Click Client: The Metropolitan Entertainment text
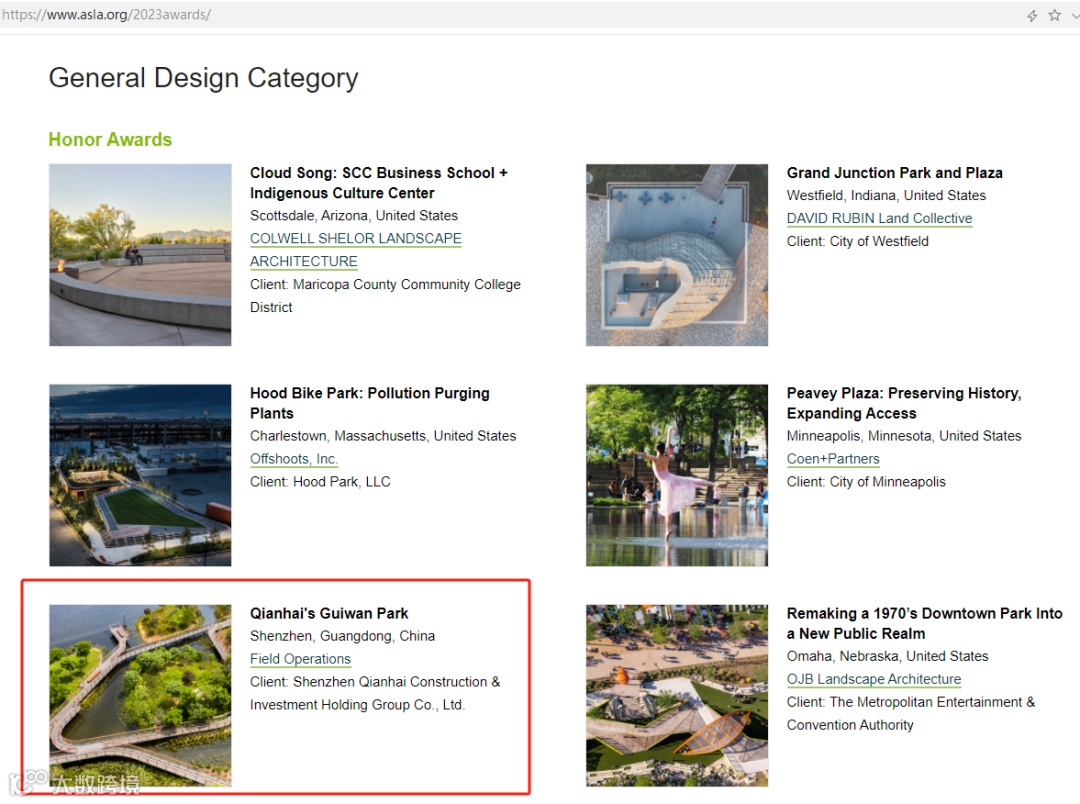1080x804 pixels. [911, 714]
